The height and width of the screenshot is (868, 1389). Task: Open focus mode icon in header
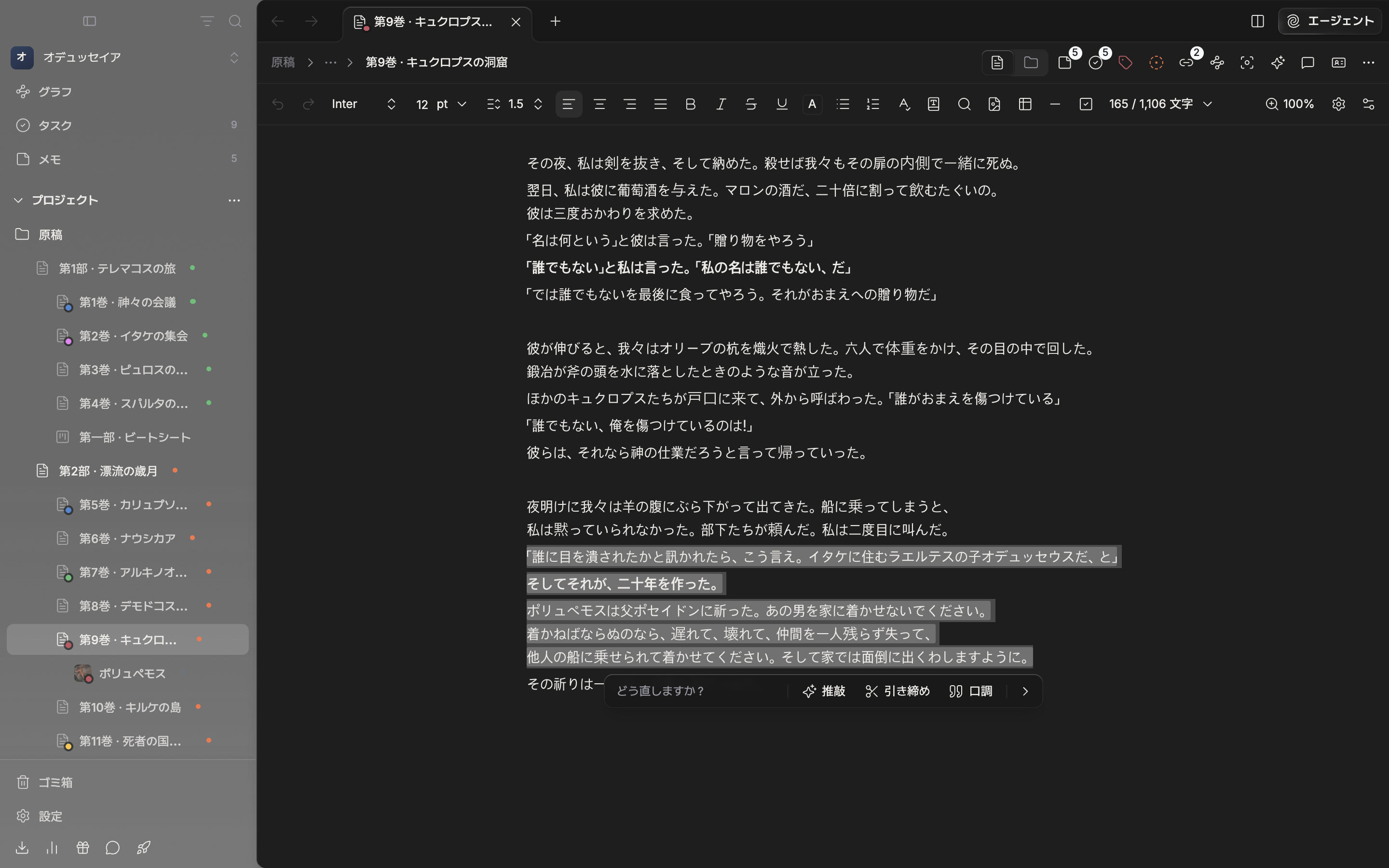[1247, 63]
